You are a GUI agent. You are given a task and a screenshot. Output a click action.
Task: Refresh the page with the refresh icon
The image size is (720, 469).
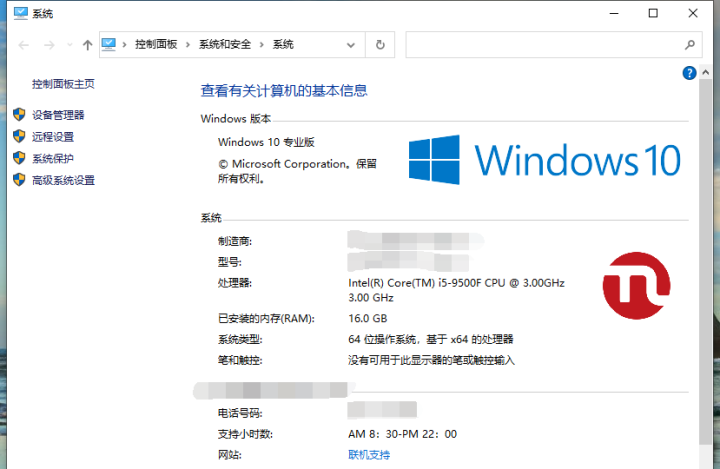pos(380,45)
